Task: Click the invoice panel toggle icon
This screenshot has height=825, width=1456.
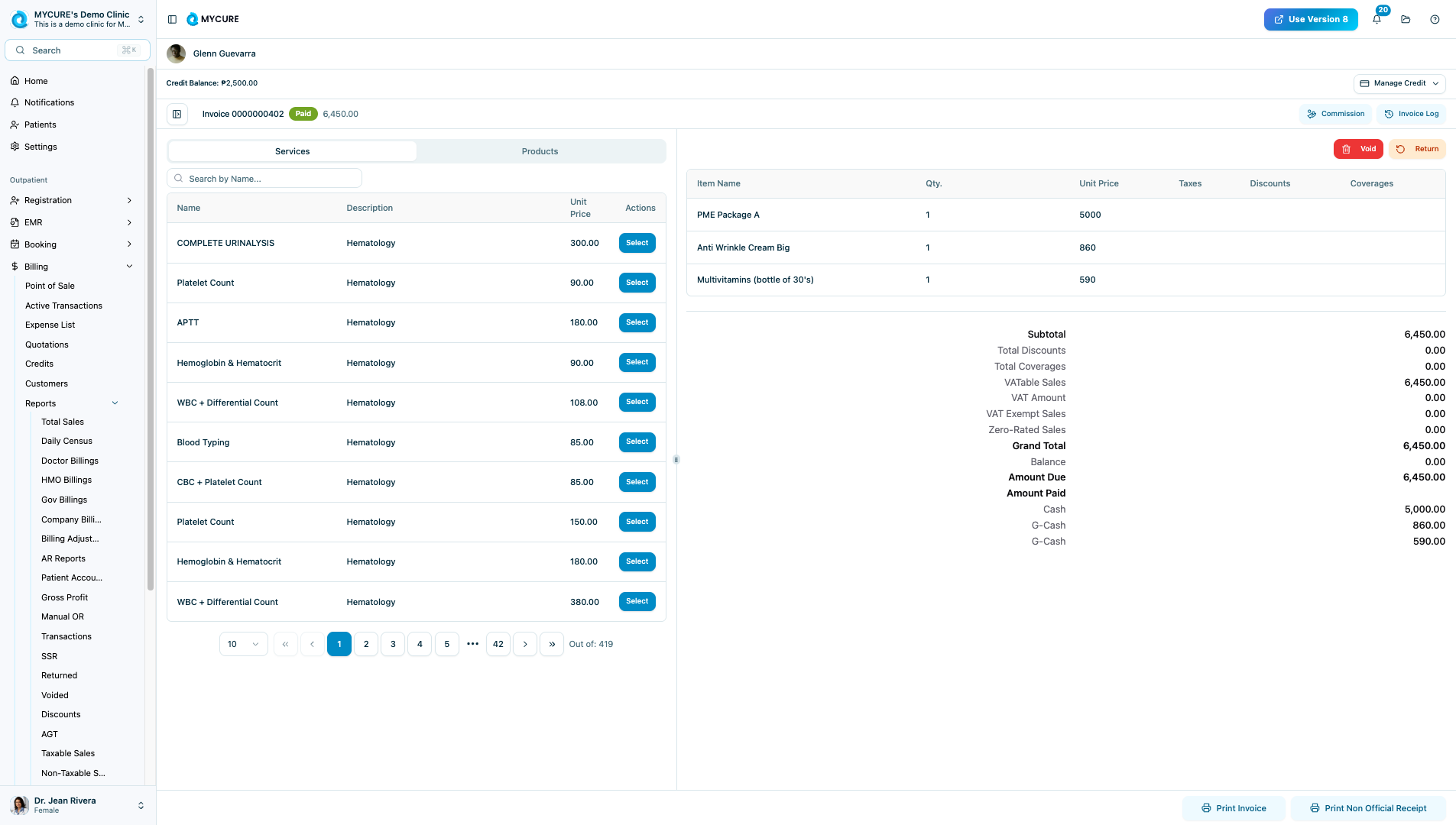Action: pos(177,115)
